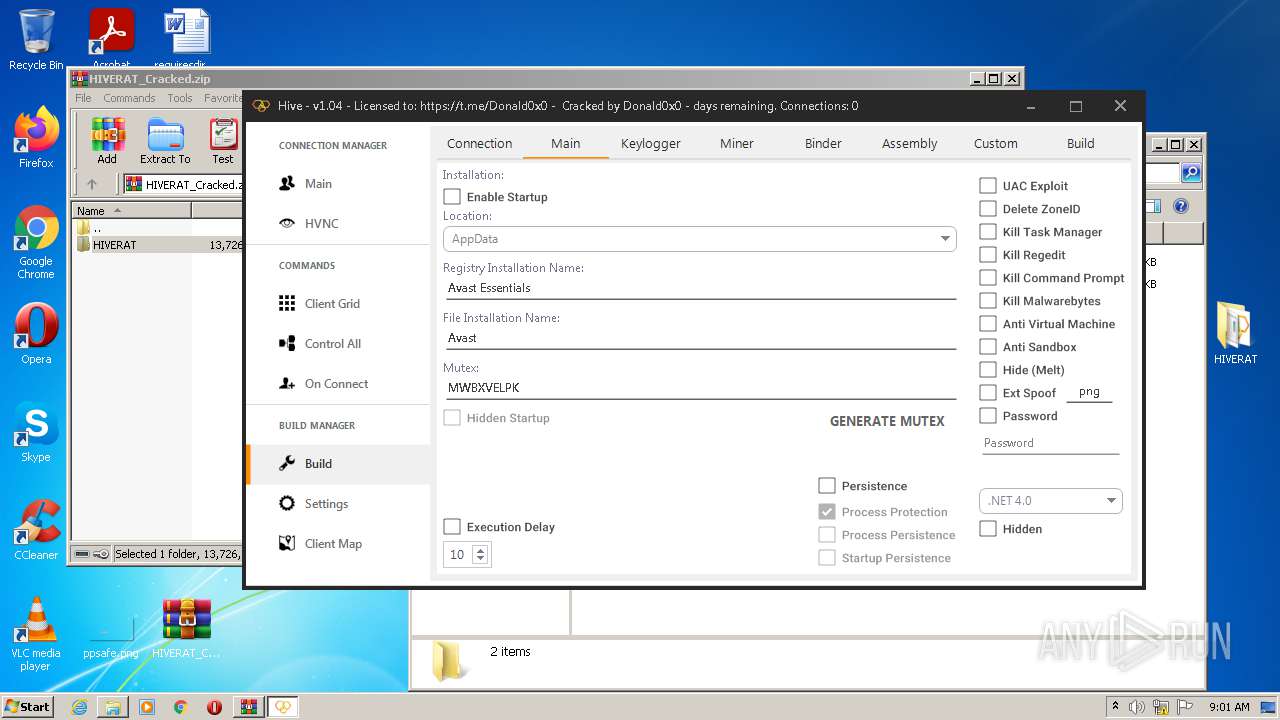Click the search icon in the Explorer window
The image size is (1280, 720).
(1191, 173)
